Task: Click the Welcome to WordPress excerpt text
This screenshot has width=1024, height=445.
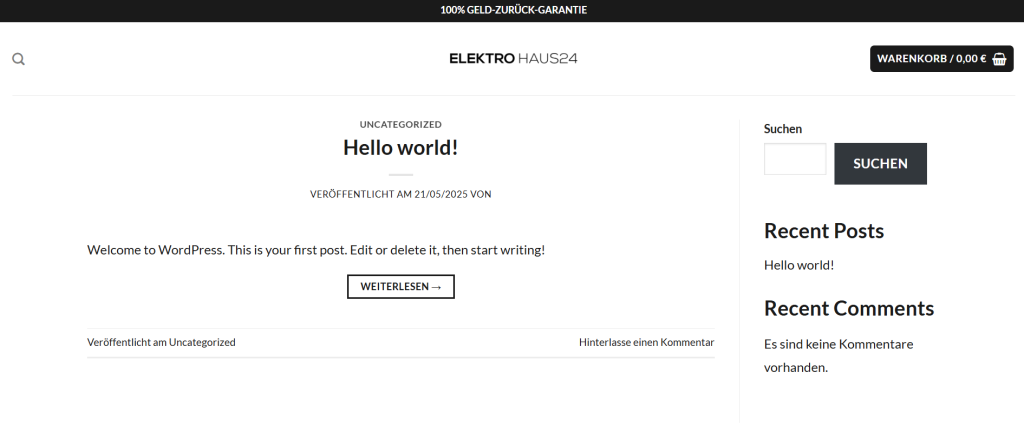Action: click(316, 250)
